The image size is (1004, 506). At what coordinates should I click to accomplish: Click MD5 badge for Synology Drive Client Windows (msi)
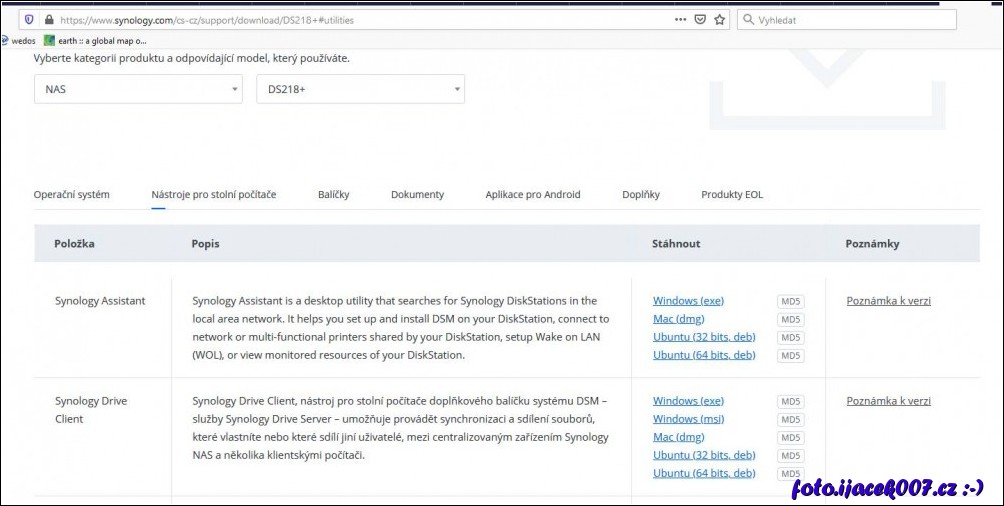[x=791, y=419]
